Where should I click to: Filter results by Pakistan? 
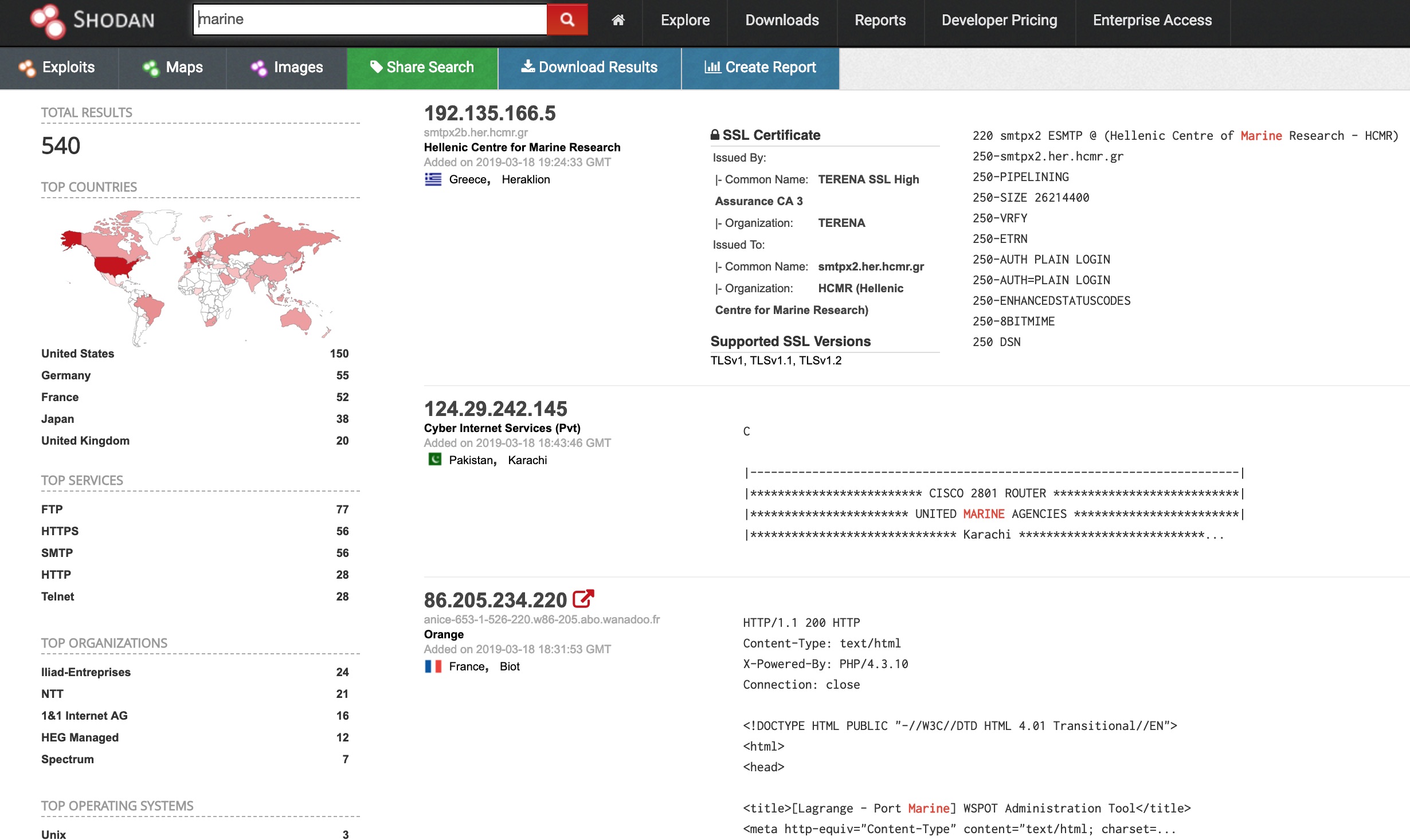pos(471,460)
